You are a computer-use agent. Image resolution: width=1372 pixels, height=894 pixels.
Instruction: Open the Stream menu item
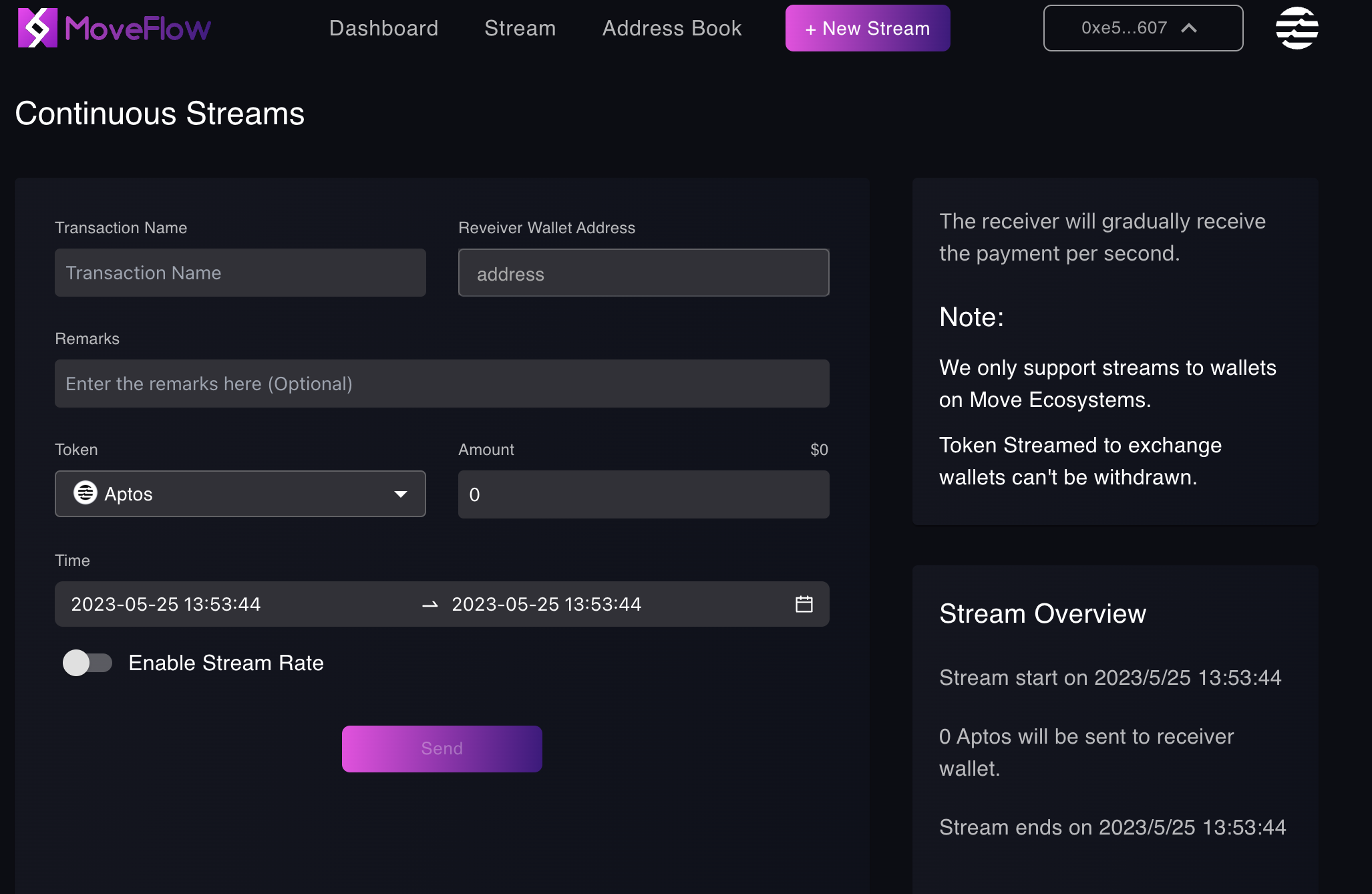[x=520, y=28]
